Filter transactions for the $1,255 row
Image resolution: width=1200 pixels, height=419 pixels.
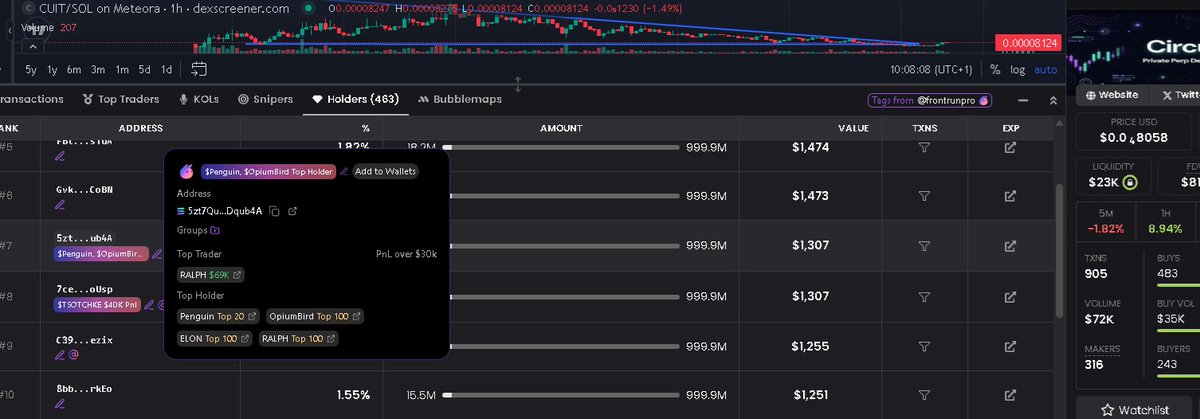[923, 346]
